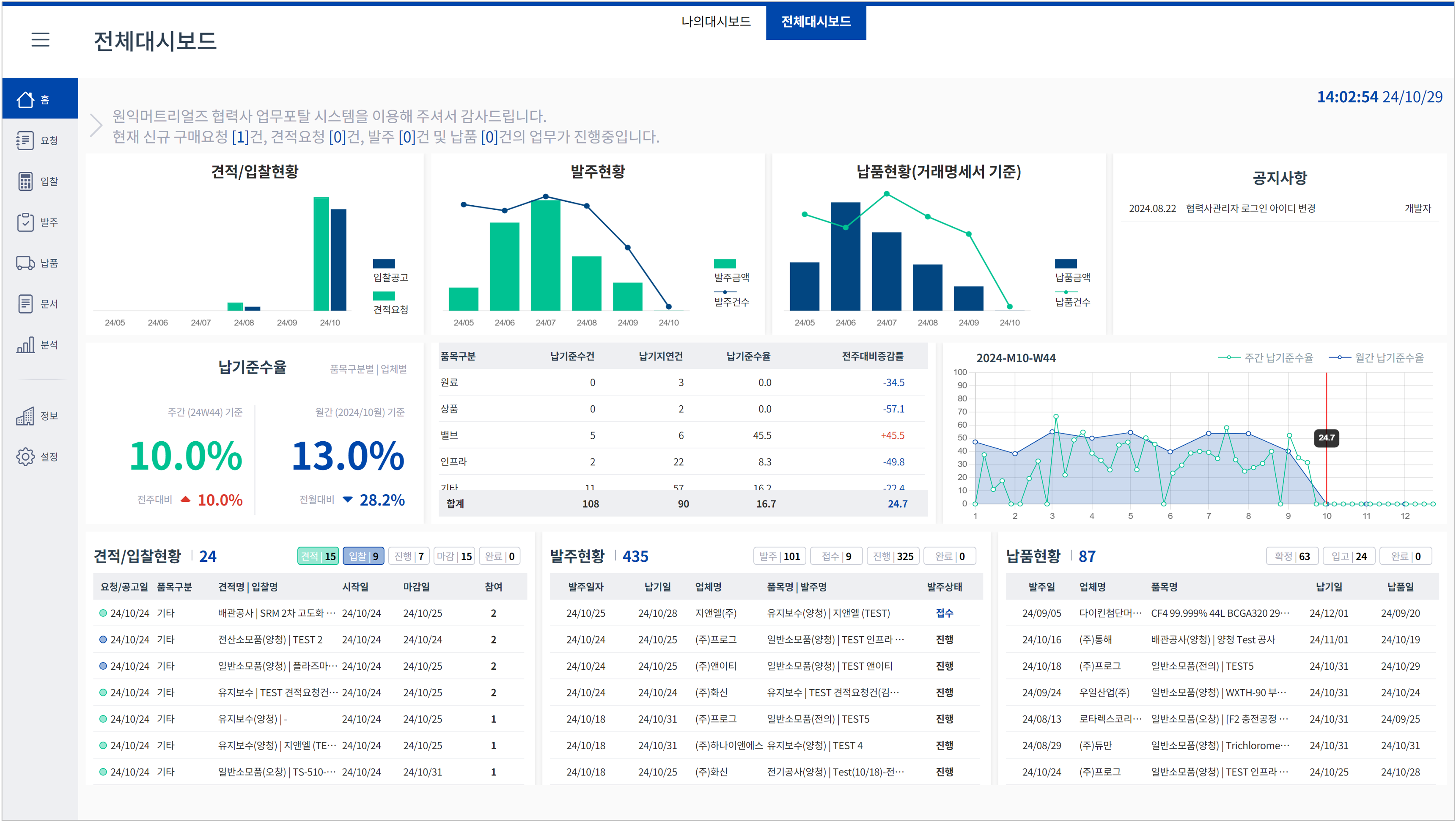Select the 분석 analysis chart icon
This screenshot has height=822, width=1456.
pos(26,344)
